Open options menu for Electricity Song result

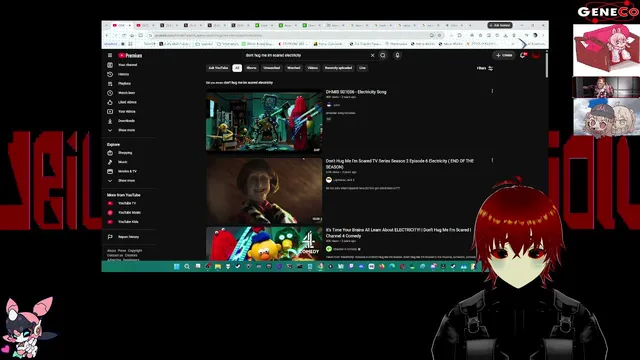pos(492,91)
